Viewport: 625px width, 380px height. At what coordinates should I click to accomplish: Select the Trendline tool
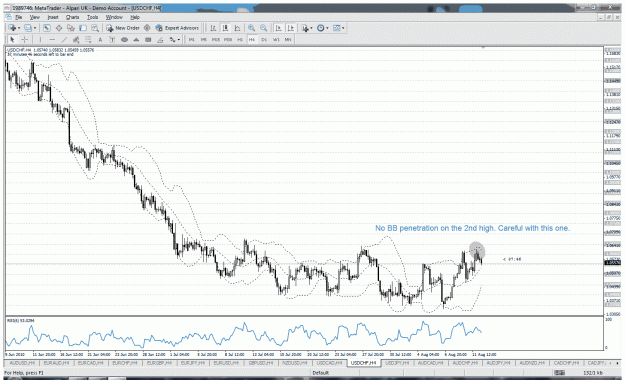pos(64,39)
